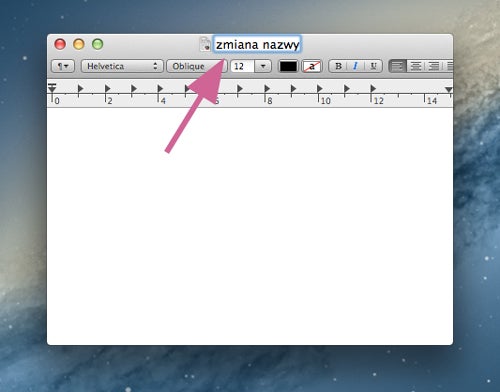Select the tab stop between ruler 0 and 2
Viewport: 500px width, 392px height.
tap(81, 88)
